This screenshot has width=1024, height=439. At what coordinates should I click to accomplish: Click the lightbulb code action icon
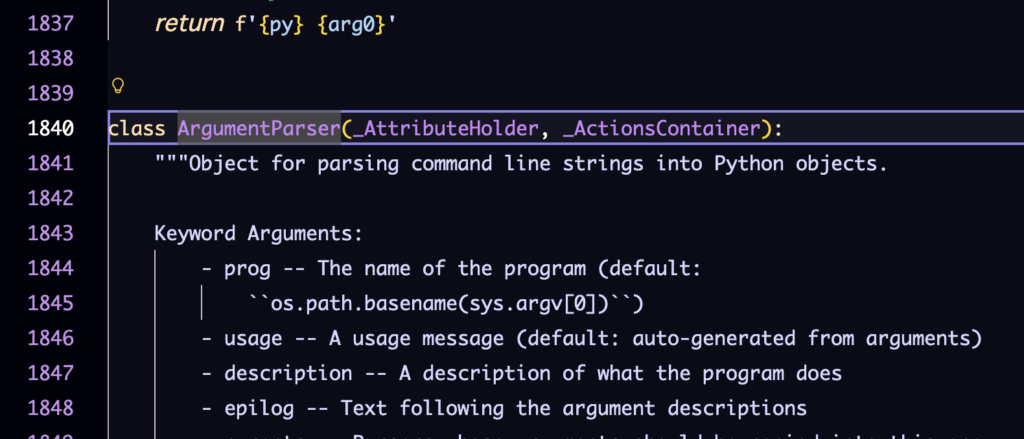117,85
